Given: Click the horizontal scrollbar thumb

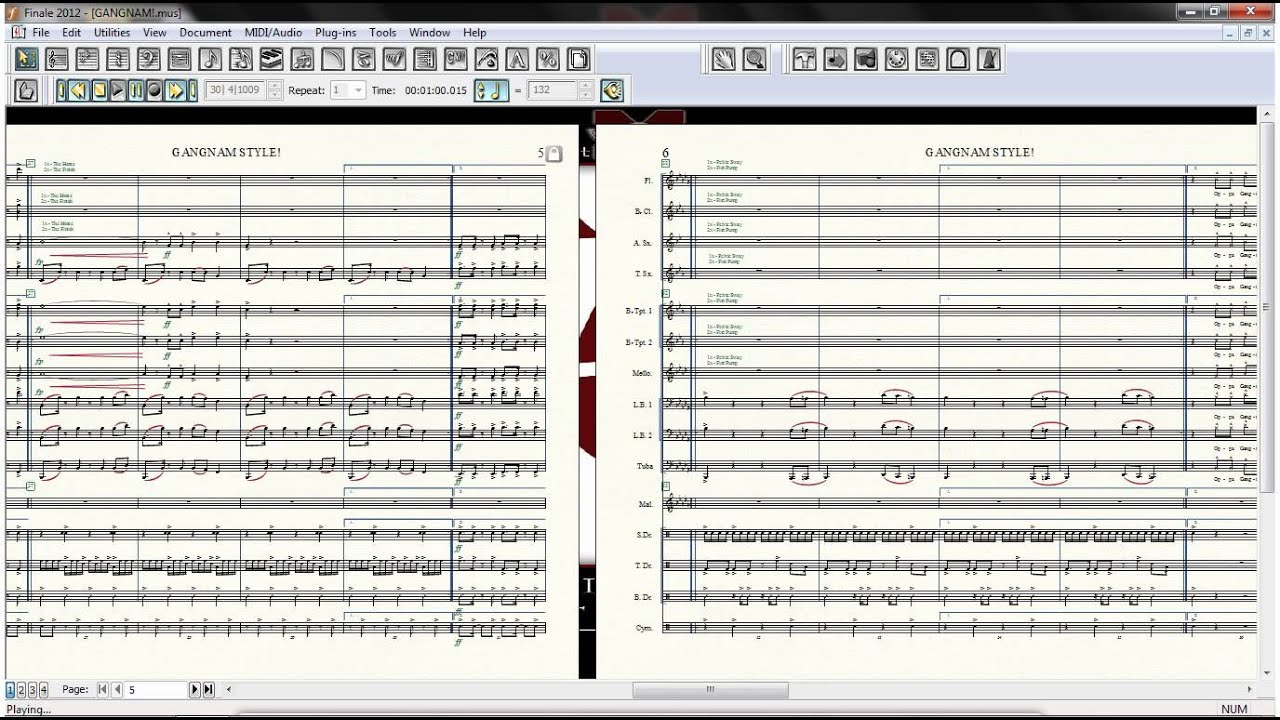Looking at the screenshot, I should click(710, 689).
